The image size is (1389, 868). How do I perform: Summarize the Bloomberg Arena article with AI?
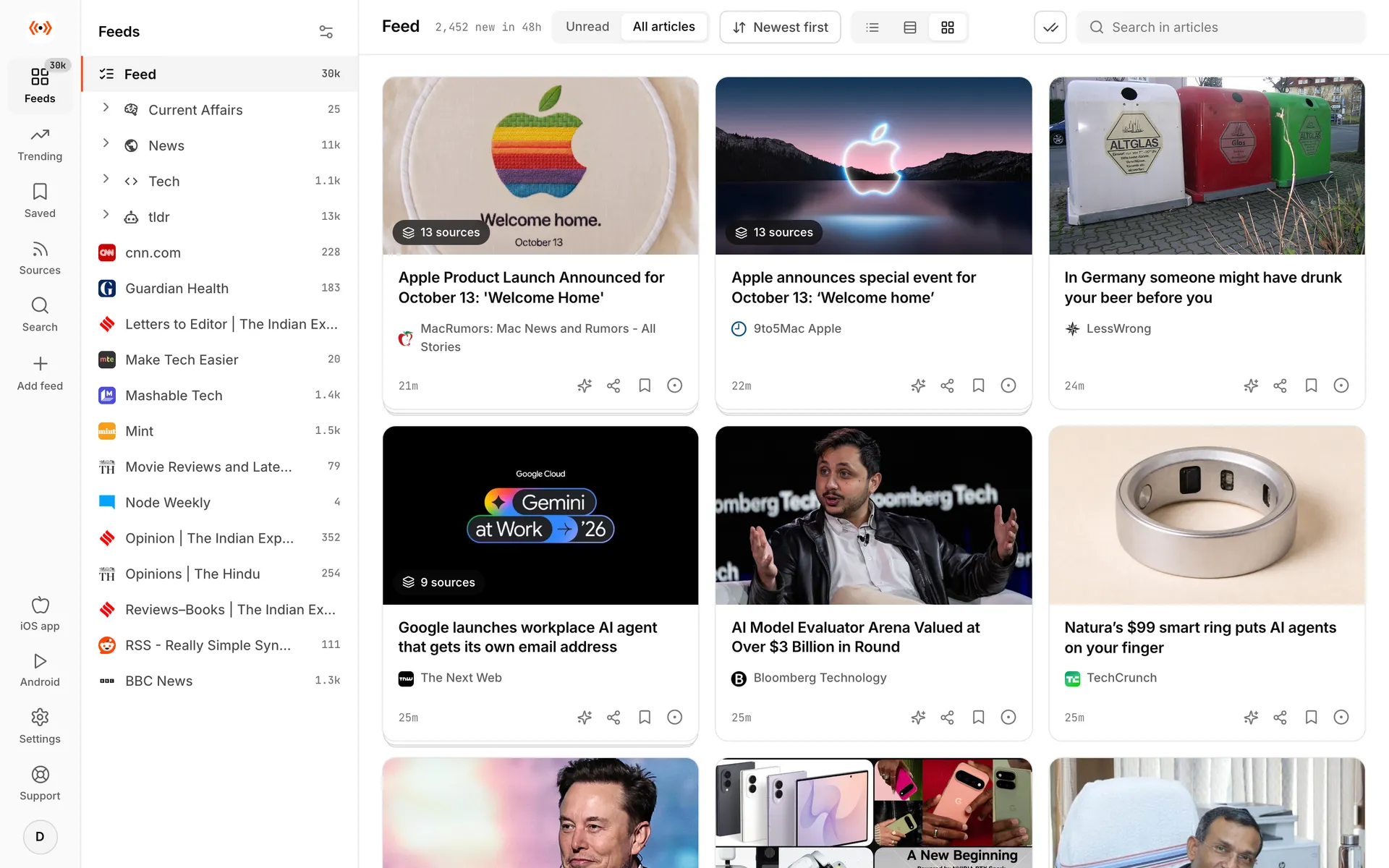coord(918,718)
